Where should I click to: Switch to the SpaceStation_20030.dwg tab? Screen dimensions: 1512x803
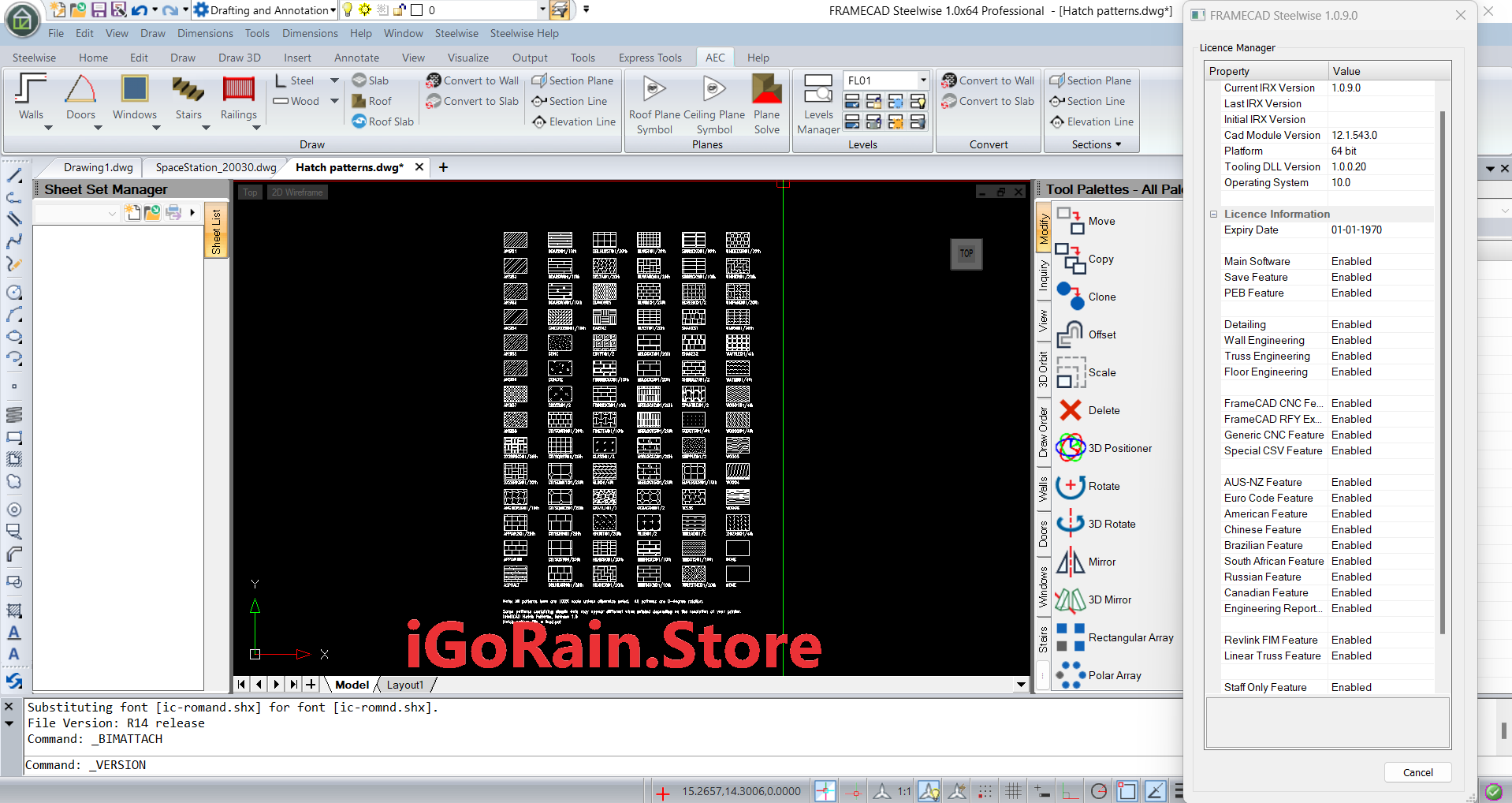(x=215, y=167)
